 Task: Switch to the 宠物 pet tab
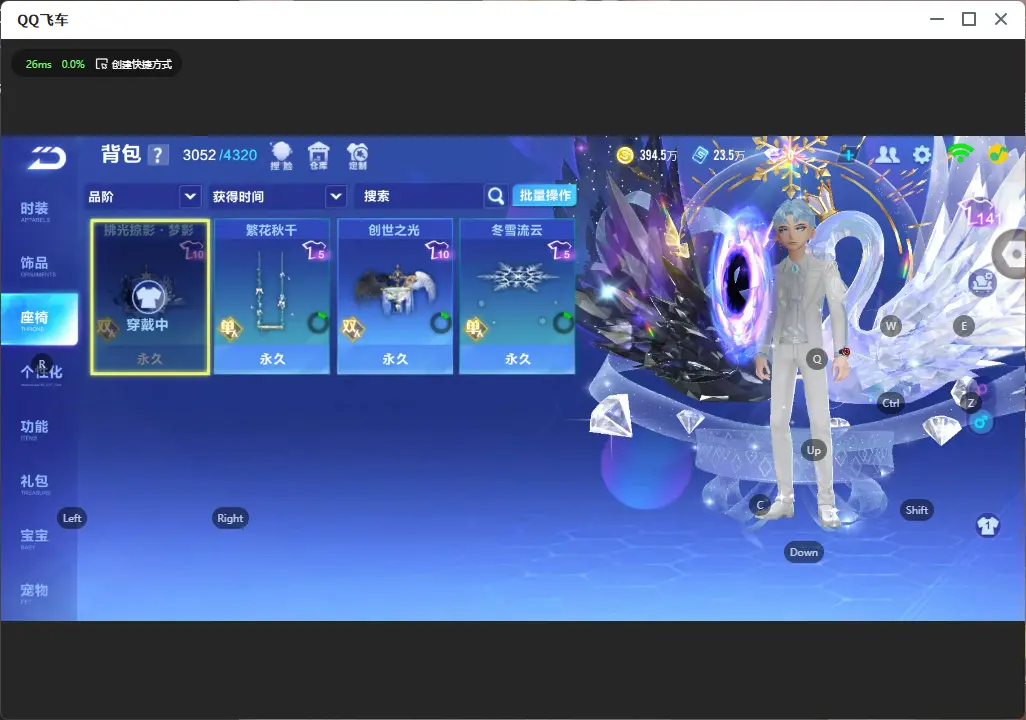click(x=35, y=591)
